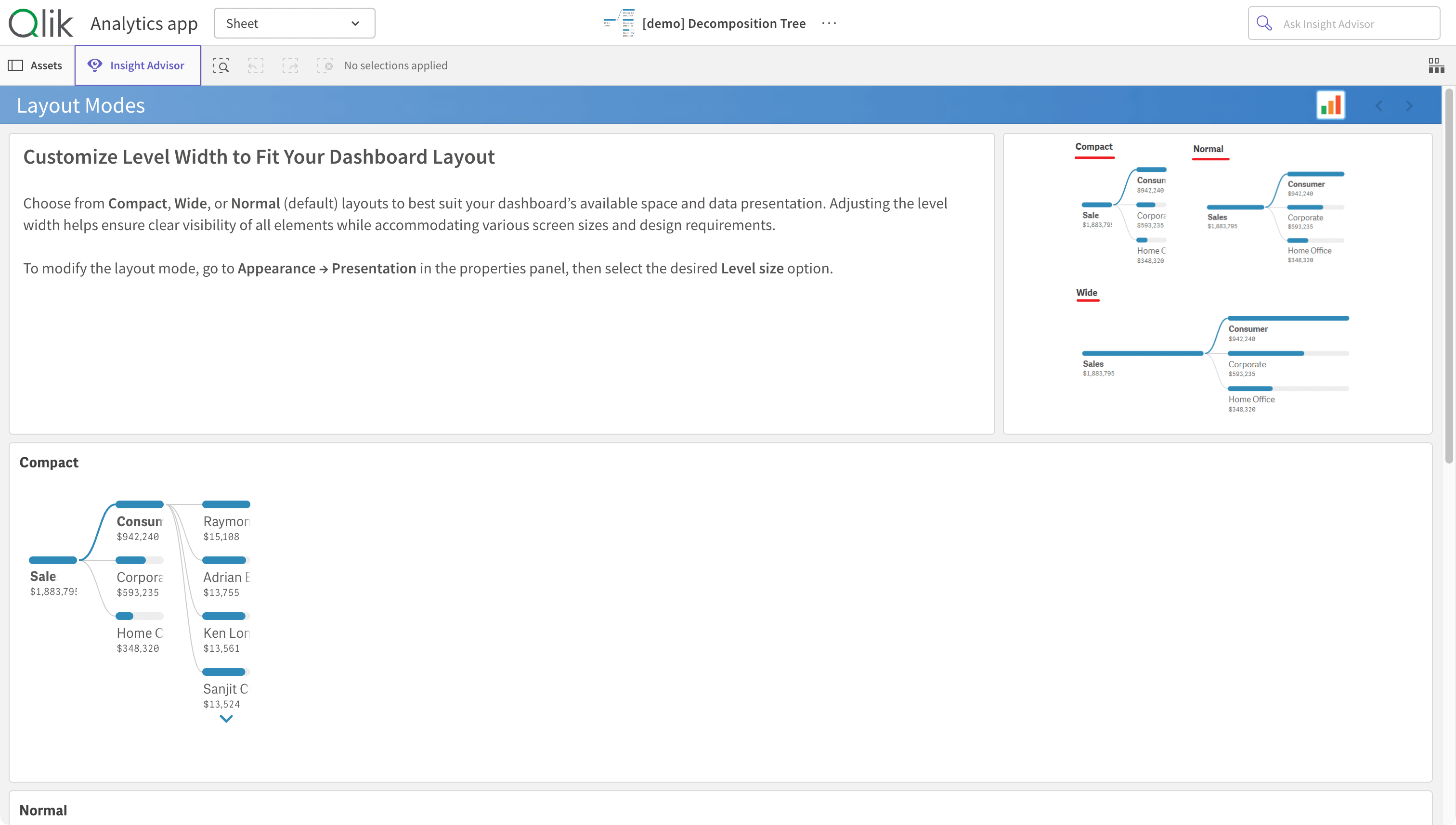This screenshot has height=825, width=1456.
Task: Open the app options three-dot menu
Action: (829, 23)
